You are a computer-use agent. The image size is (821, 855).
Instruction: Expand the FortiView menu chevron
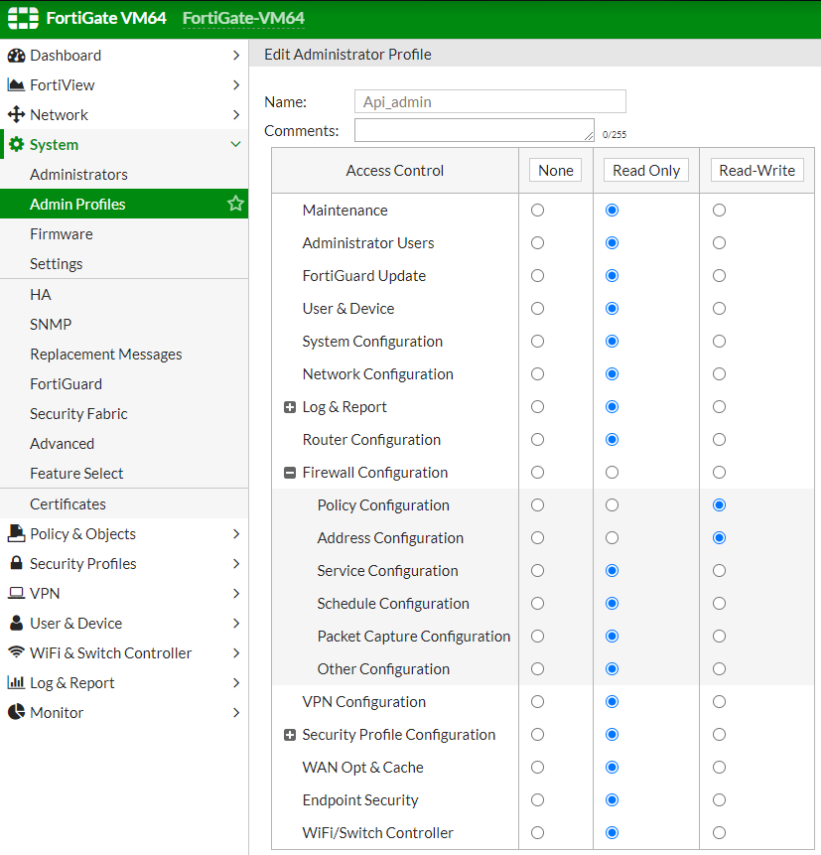pos(236,85)
